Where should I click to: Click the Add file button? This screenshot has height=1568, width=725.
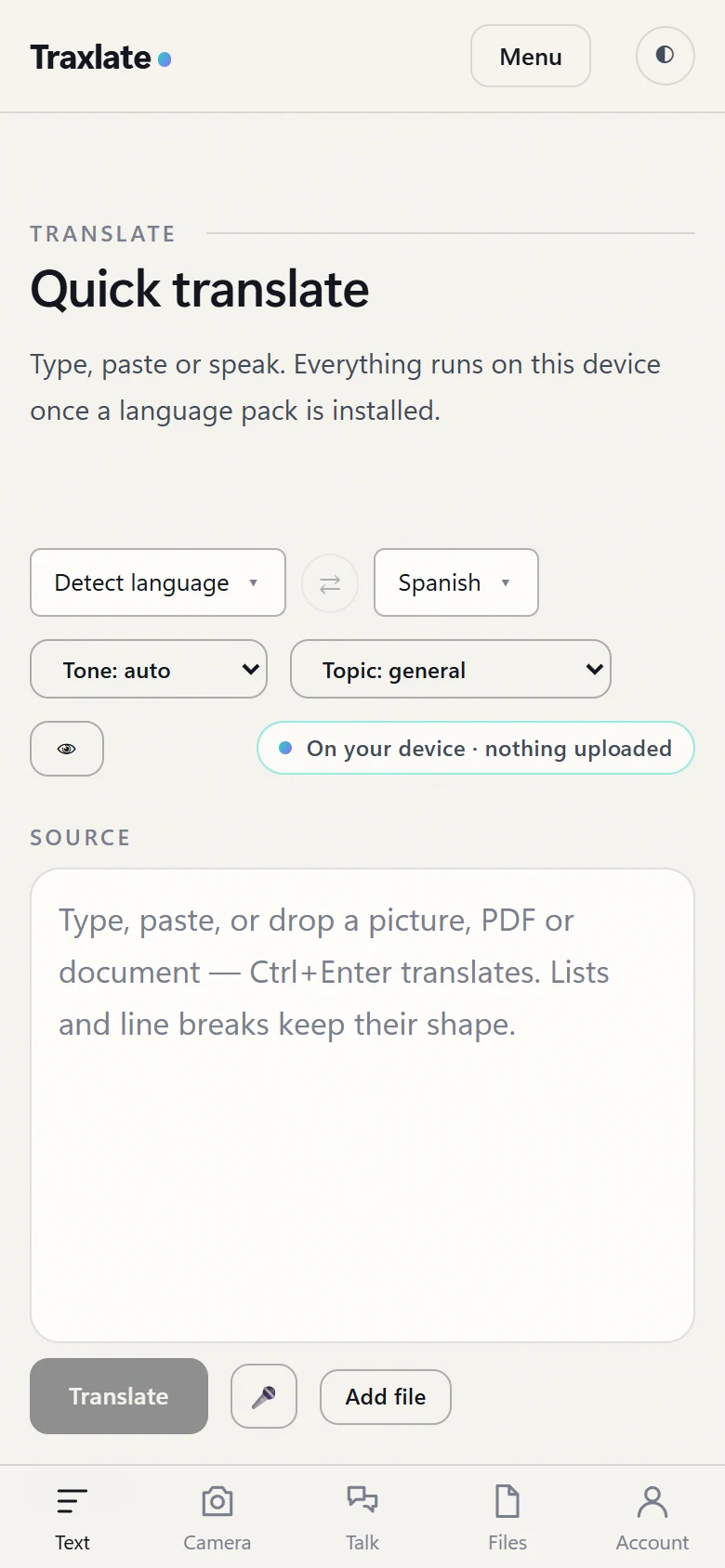coord(386,1396)
